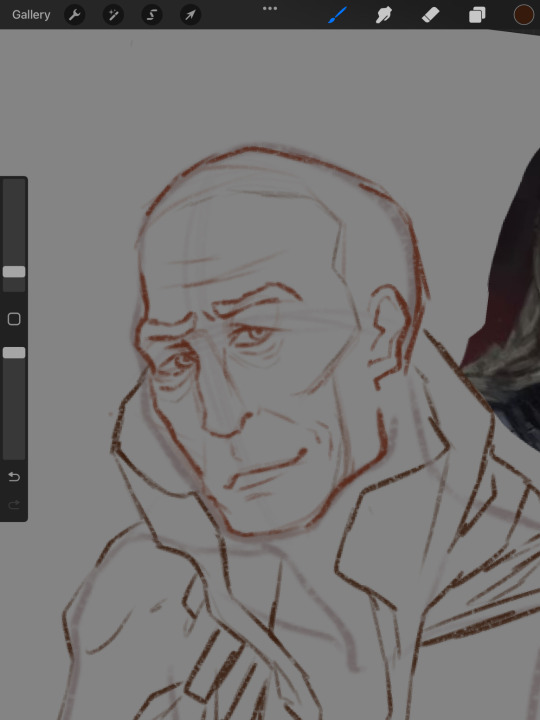This screenshot has height=720, width=540.
Task: Select the Brush tool
Action: click(x=338, y=15)
